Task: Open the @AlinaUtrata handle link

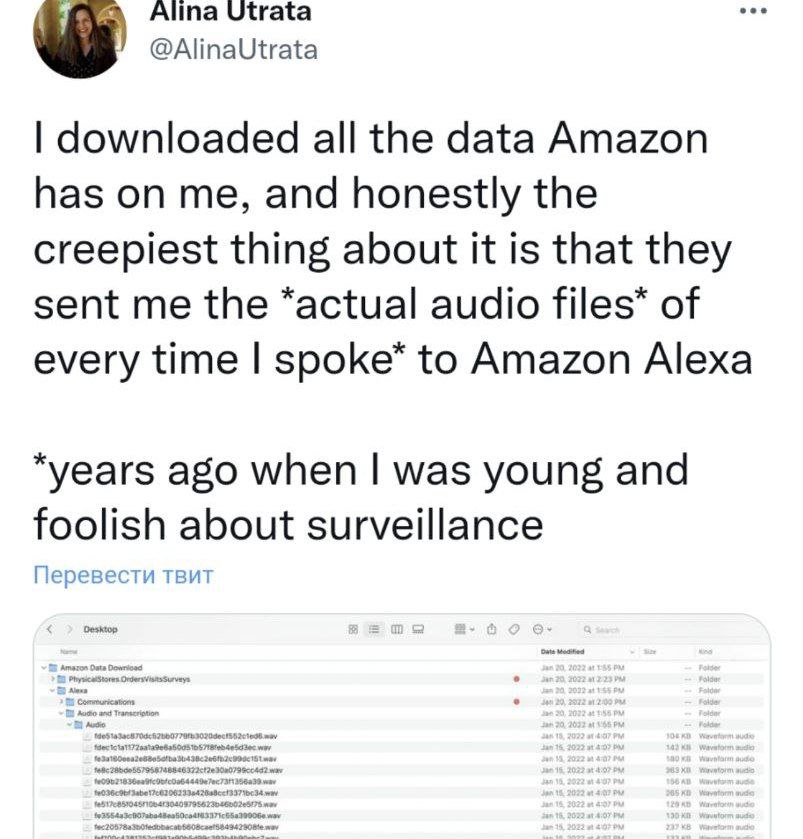Action: click(233, 49)
